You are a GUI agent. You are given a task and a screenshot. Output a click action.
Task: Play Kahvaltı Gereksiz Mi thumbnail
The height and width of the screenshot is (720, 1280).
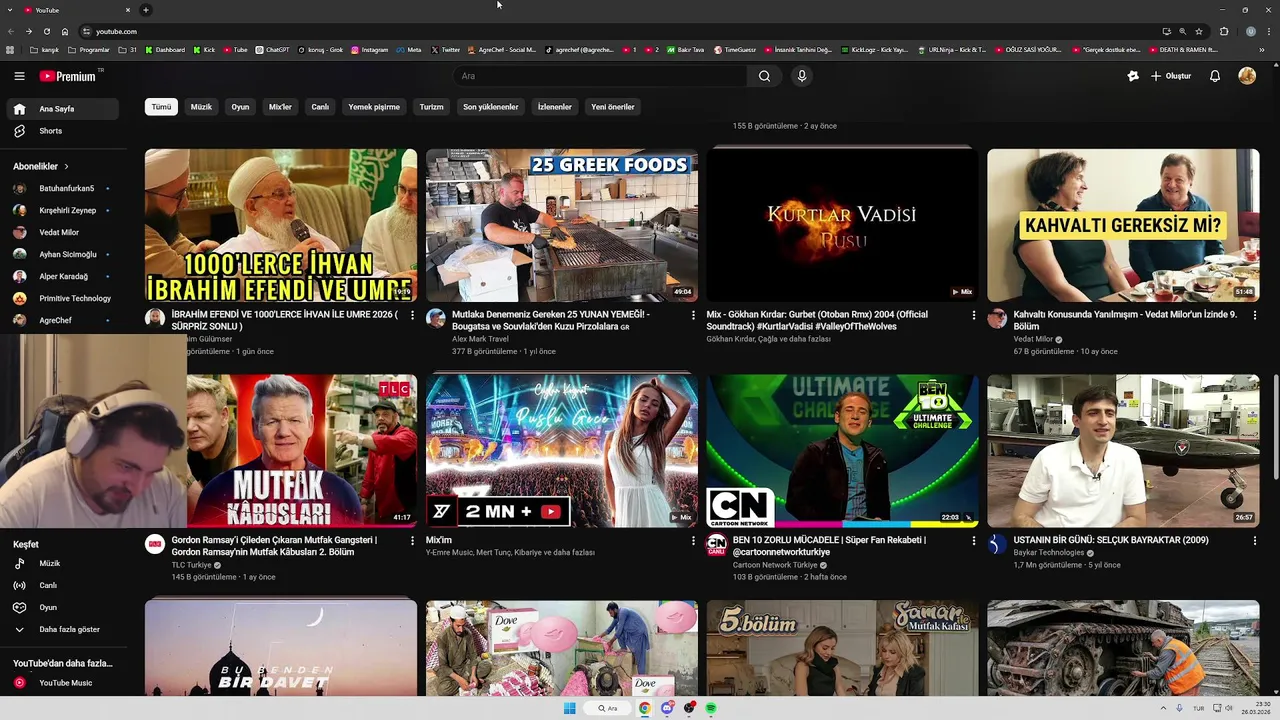coord(1123,225)
